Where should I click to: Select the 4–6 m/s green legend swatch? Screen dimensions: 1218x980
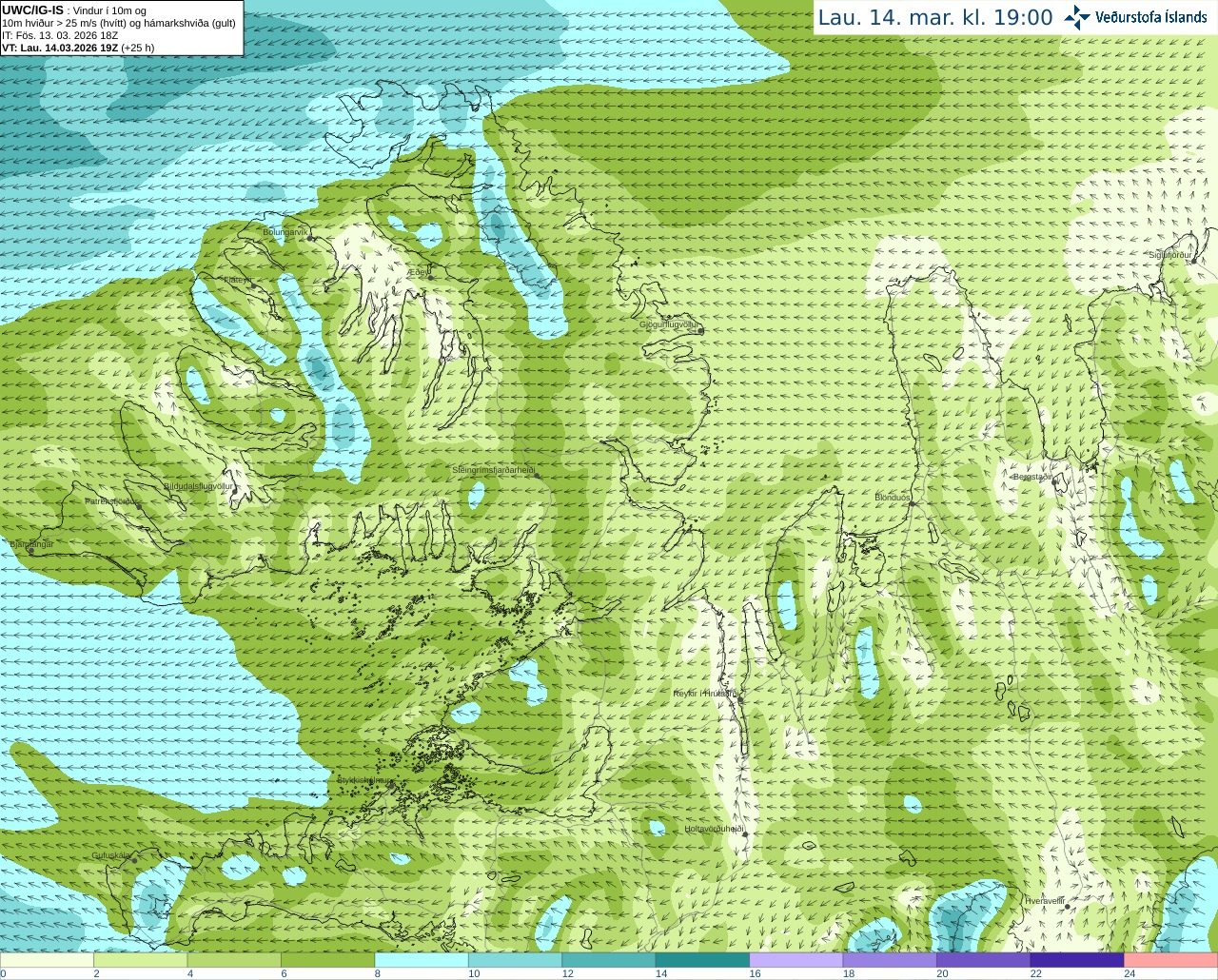pyautogui.click(x=234, y=960)
